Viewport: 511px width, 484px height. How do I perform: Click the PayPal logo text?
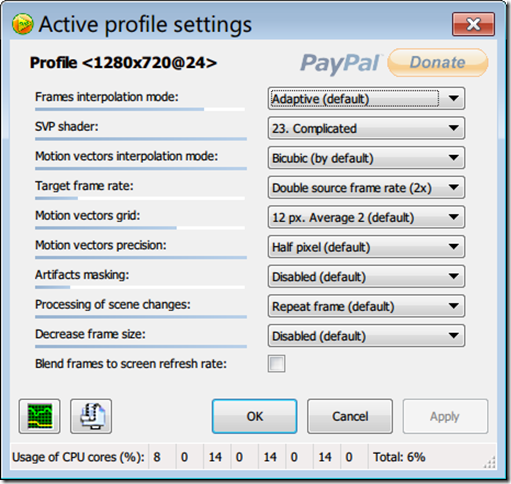click(340, 63)
